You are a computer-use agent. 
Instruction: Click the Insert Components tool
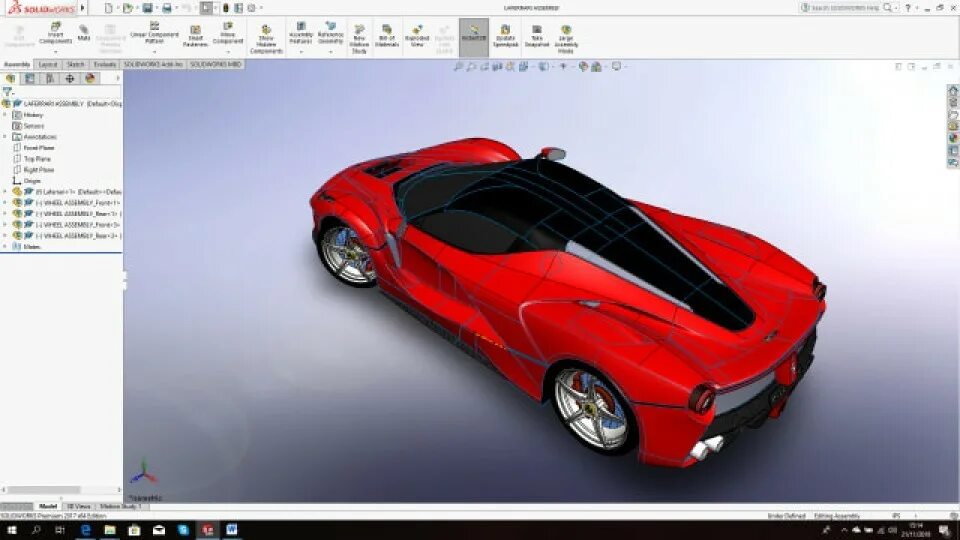[55, 33]
